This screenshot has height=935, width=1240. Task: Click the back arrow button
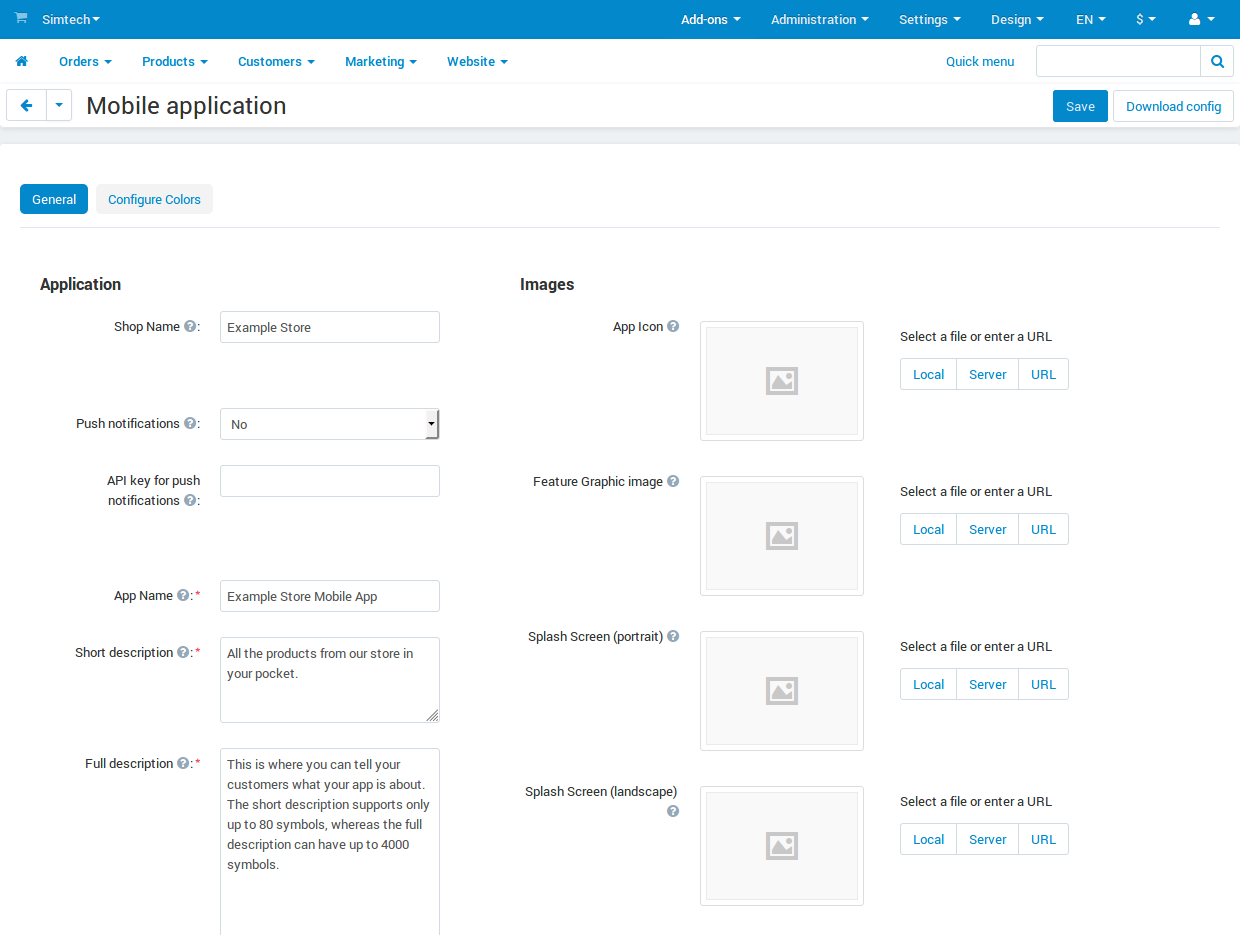pyautogui.click(x=26, y=105)
